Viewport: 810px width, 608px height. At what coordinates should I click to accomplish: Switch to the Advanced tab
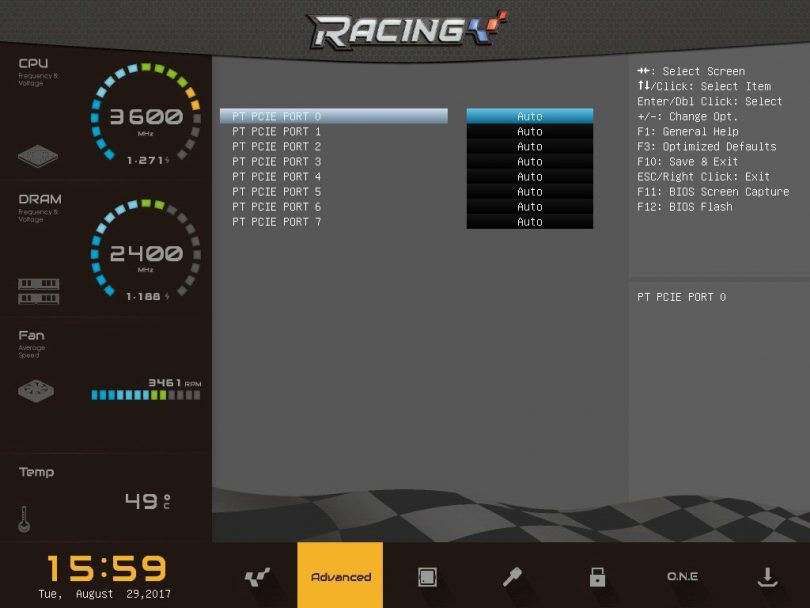340,577
